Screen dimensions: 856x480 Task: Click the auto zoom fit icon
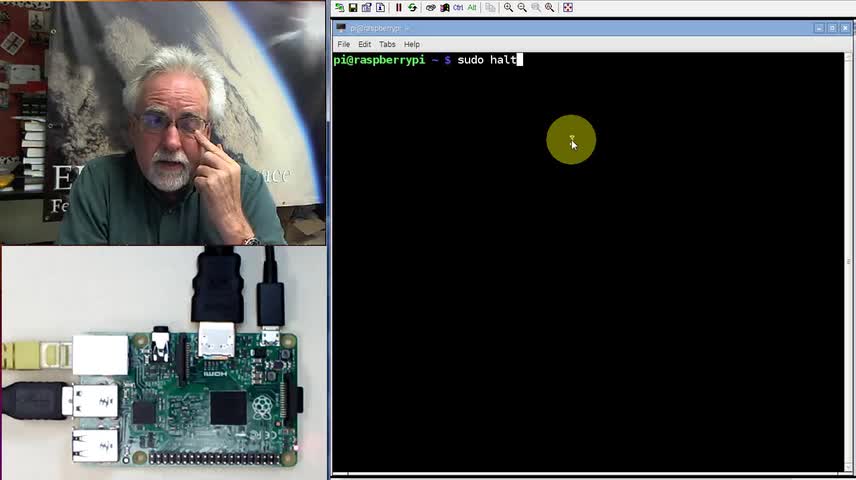tap(549, 8)
